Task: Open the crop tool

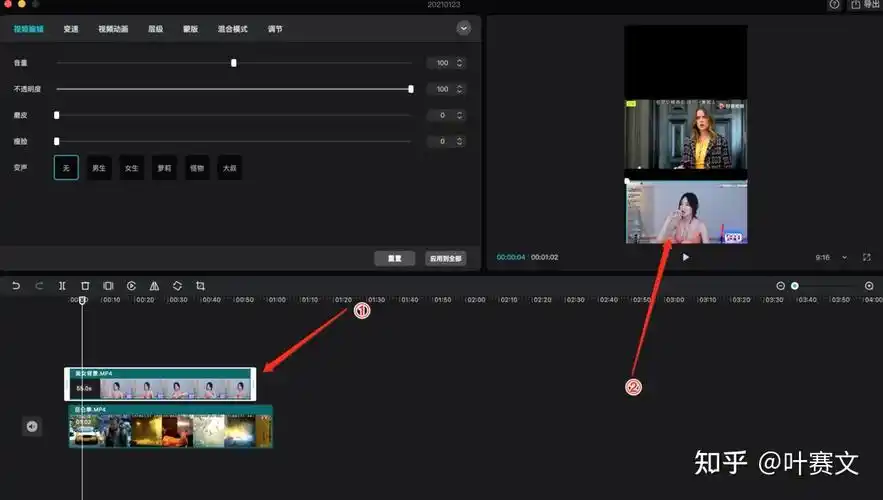Action: pos(200,286)
